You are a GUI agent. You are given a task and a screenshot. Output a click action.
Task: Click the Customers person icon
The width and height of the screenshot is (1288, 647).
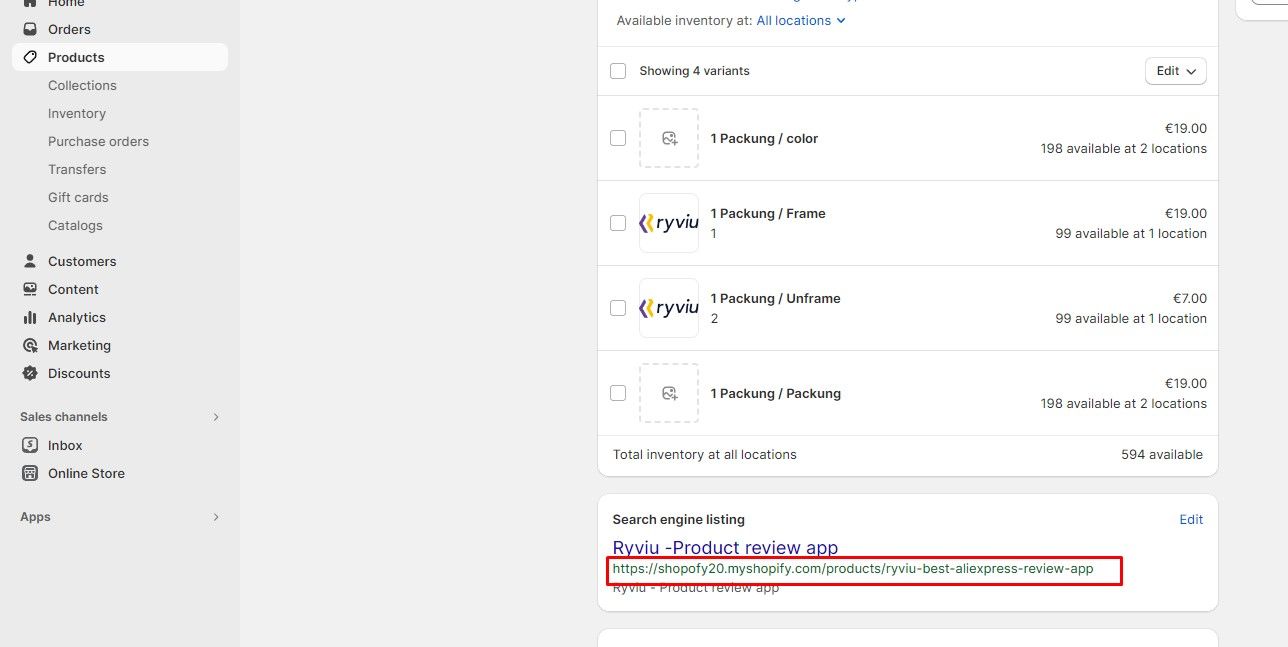click(x=30, y=261)
